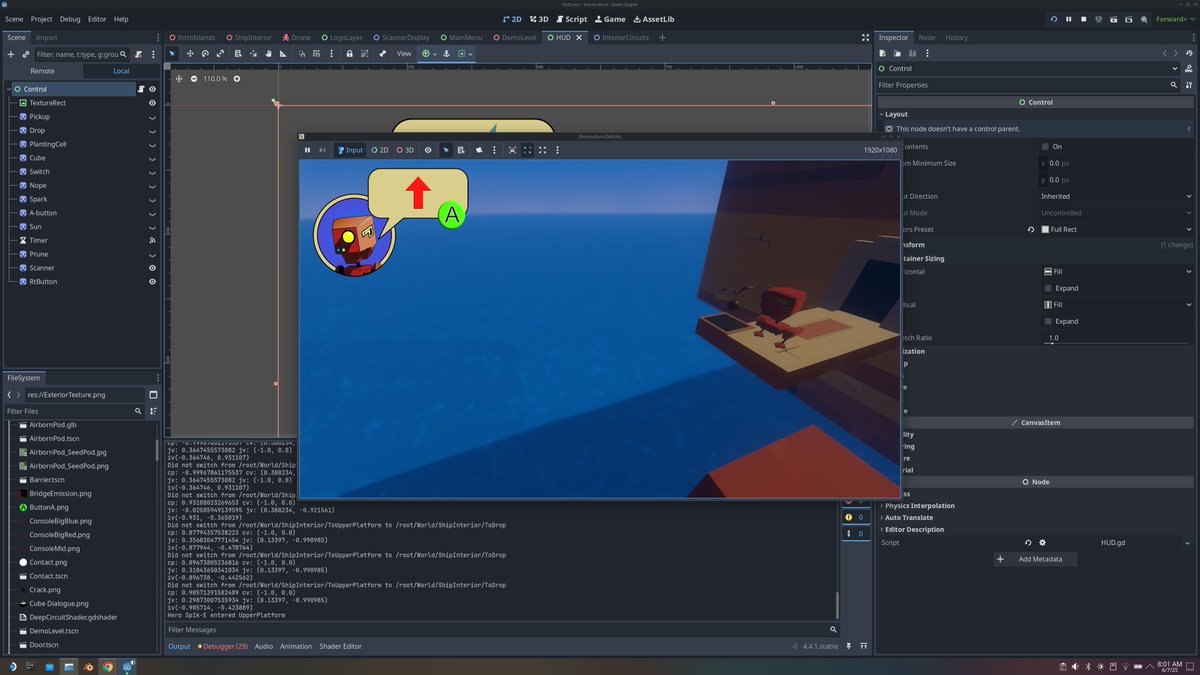Hide the Scanner node in the scene tree
Viewport: 1200px width, 675px height.
[x=152, y=267]
